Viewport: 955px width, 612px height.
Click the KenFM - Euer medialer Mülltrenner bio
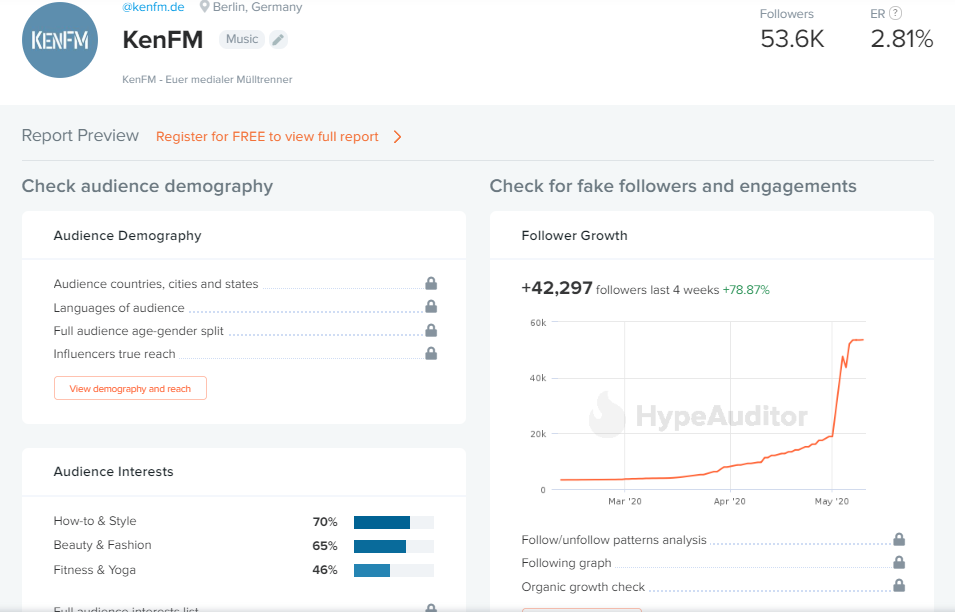(207, 79)
